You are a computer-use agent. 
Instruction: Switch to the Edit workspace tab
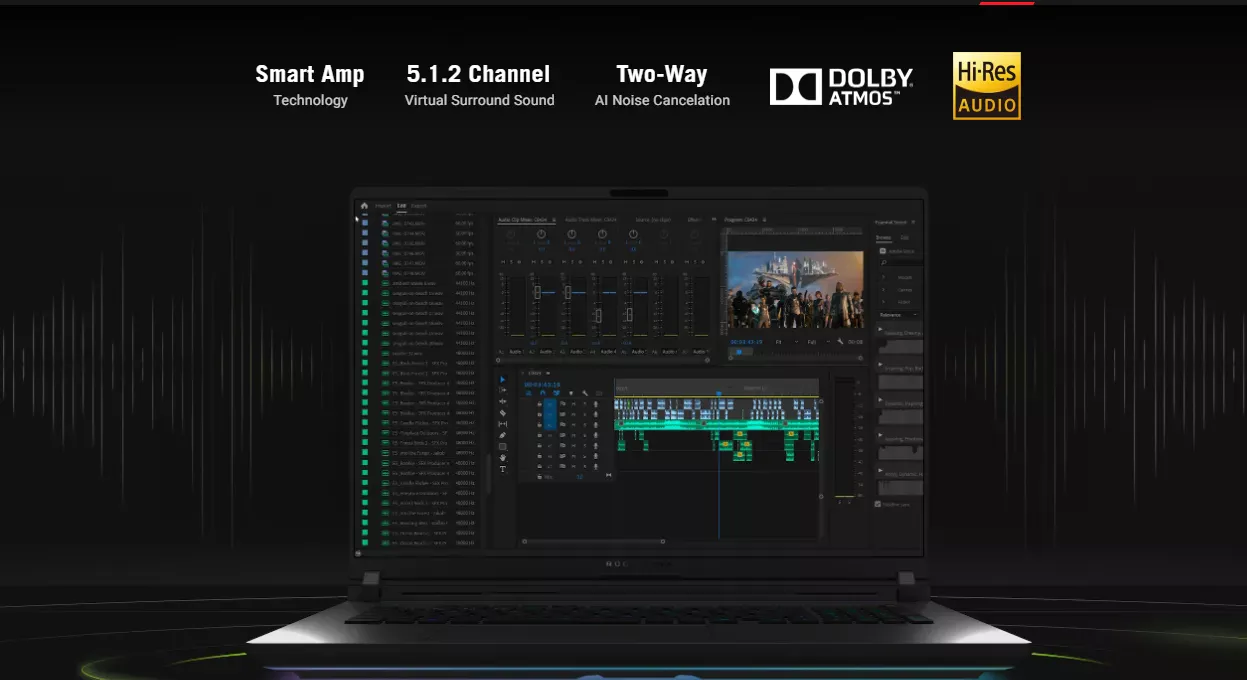402,206
